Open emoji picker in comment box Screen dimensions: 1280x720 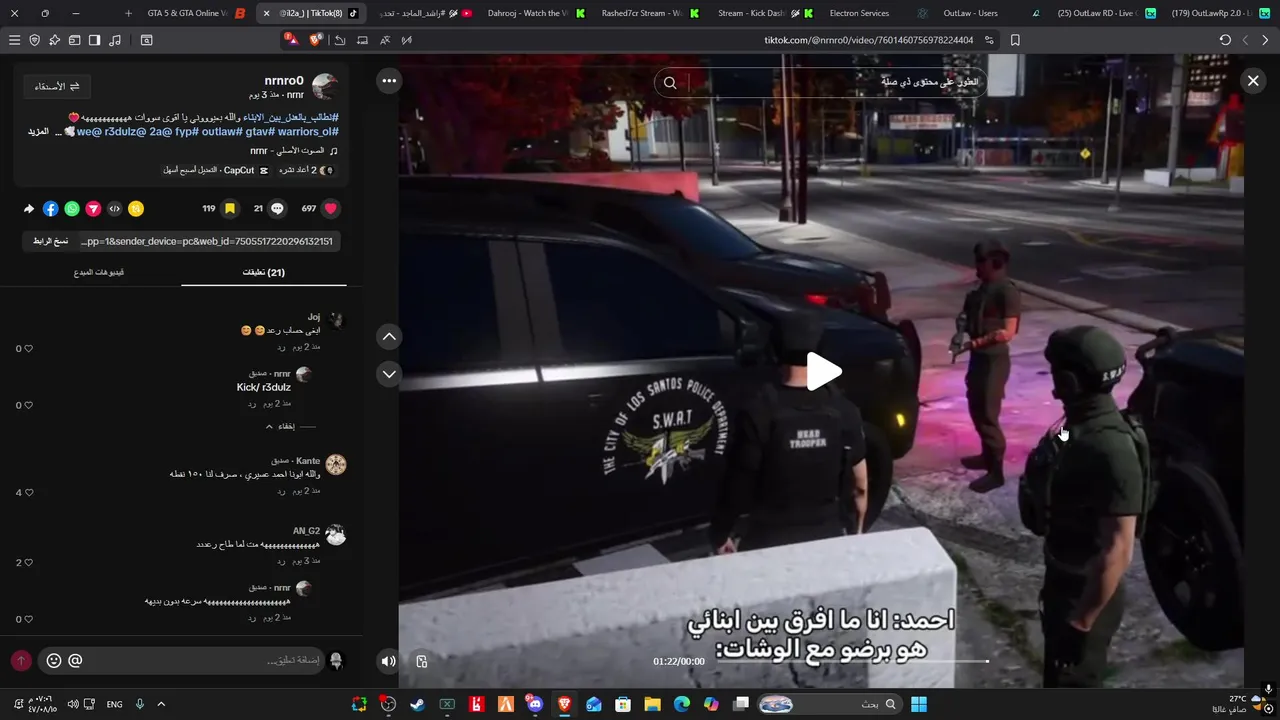tap(54, 661)
